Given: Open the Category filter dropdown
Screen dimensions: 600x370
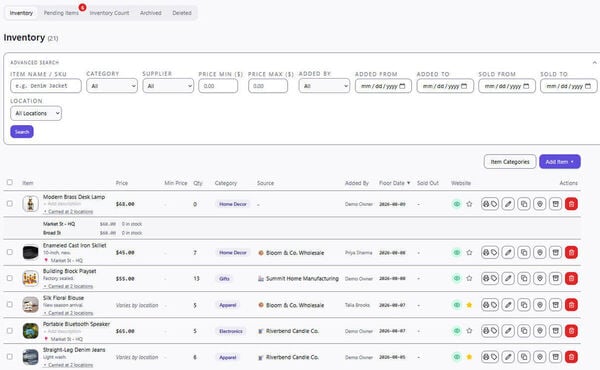Looking at the screenshot, I should pos(112,86).
